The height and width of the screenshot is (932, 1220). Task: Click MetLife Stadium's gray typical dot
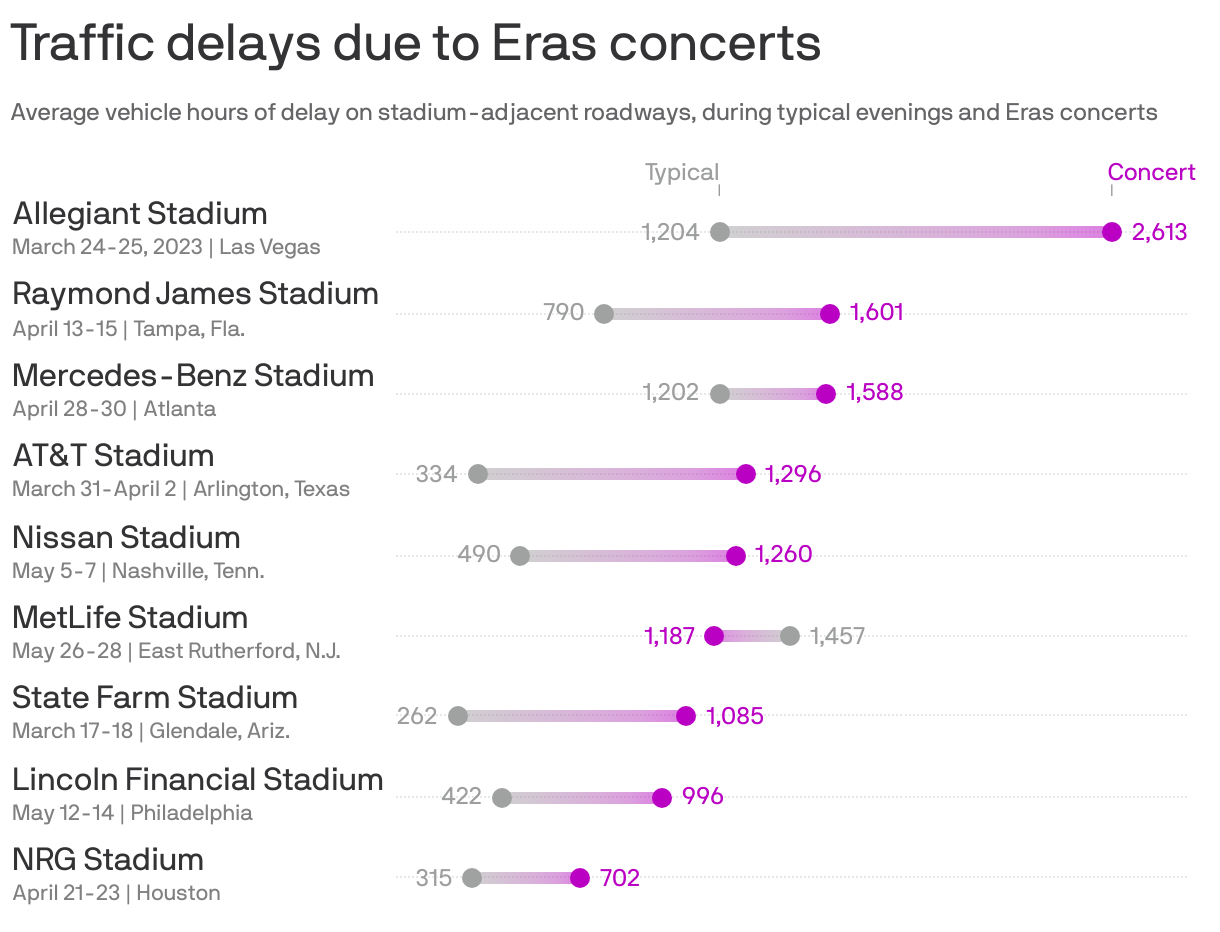pyautogui.click(x=790, y=636)
